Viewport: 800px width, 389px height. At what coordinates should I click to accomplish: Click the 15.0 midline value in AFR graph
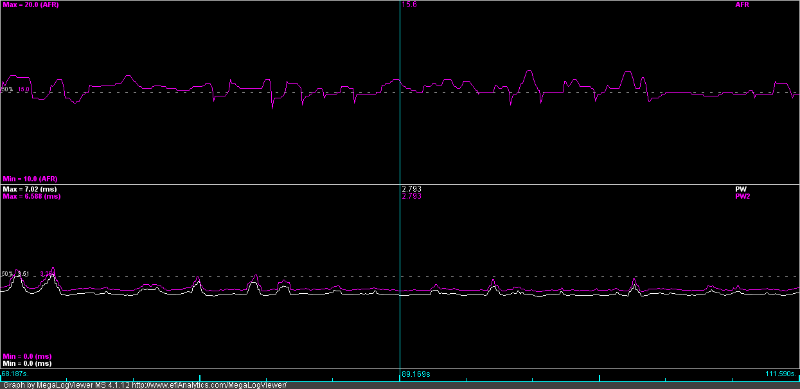24,90
